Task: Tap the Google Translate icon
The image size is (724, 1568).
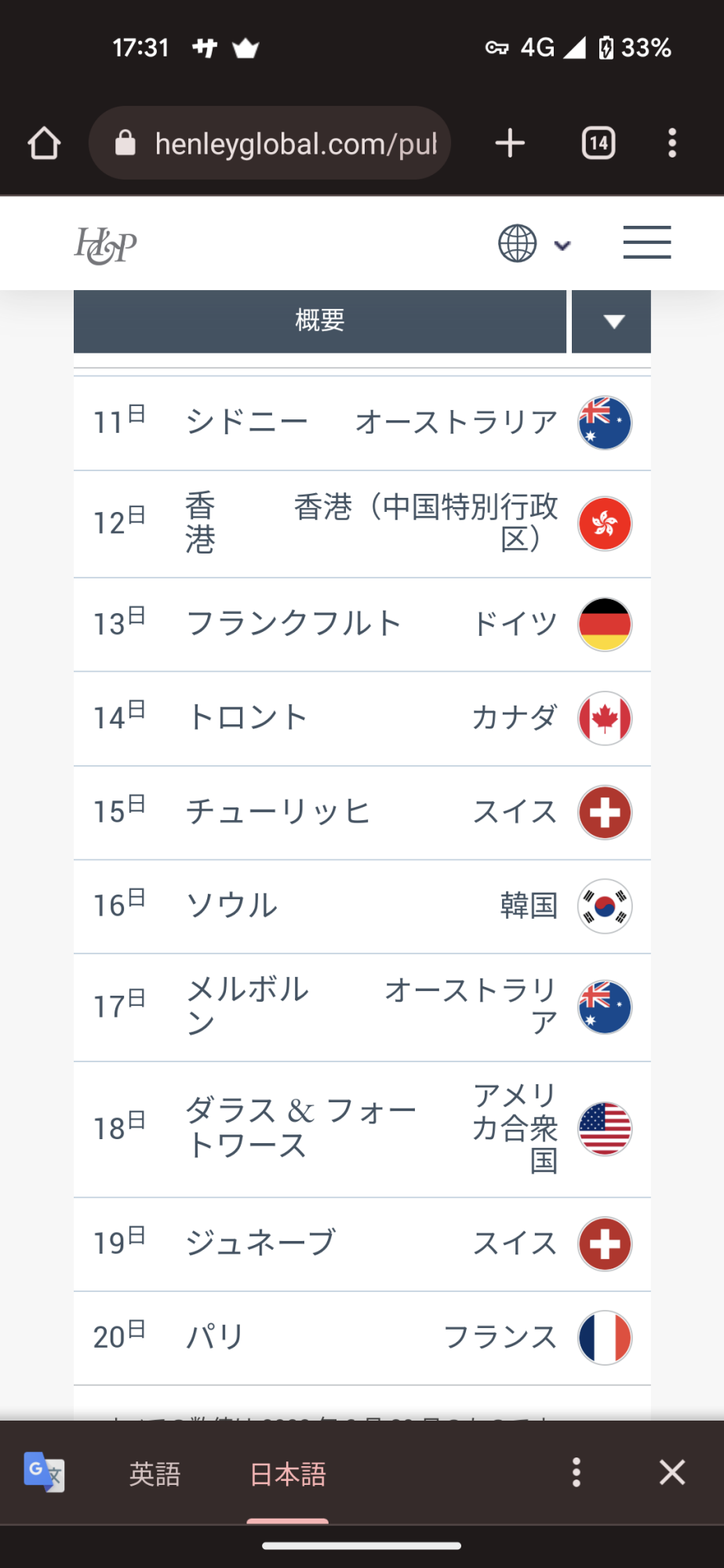Action: click(x=44, y=1472)
